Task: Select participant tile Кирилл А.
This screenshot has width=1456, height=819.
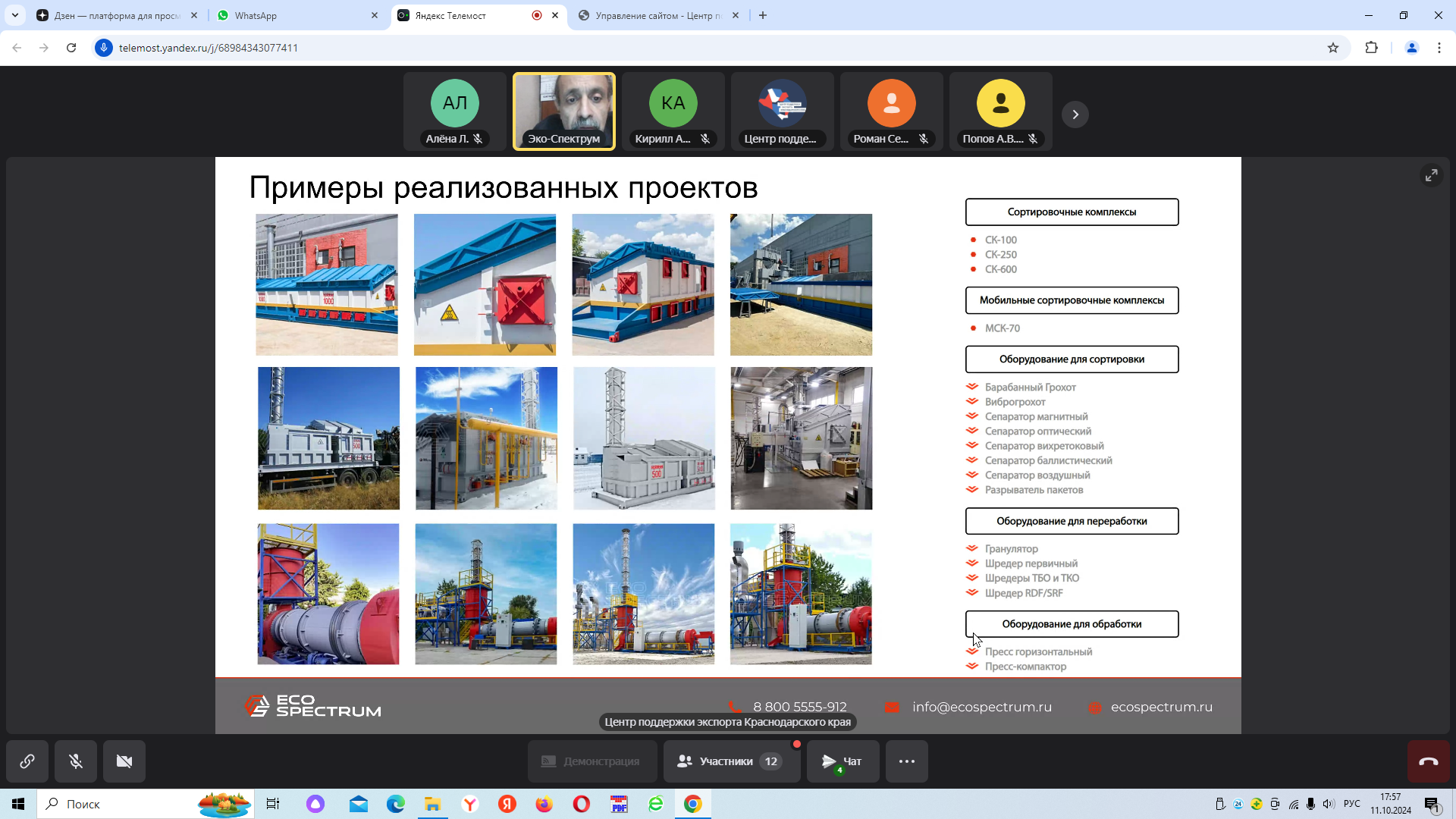Action: point(673,111)
